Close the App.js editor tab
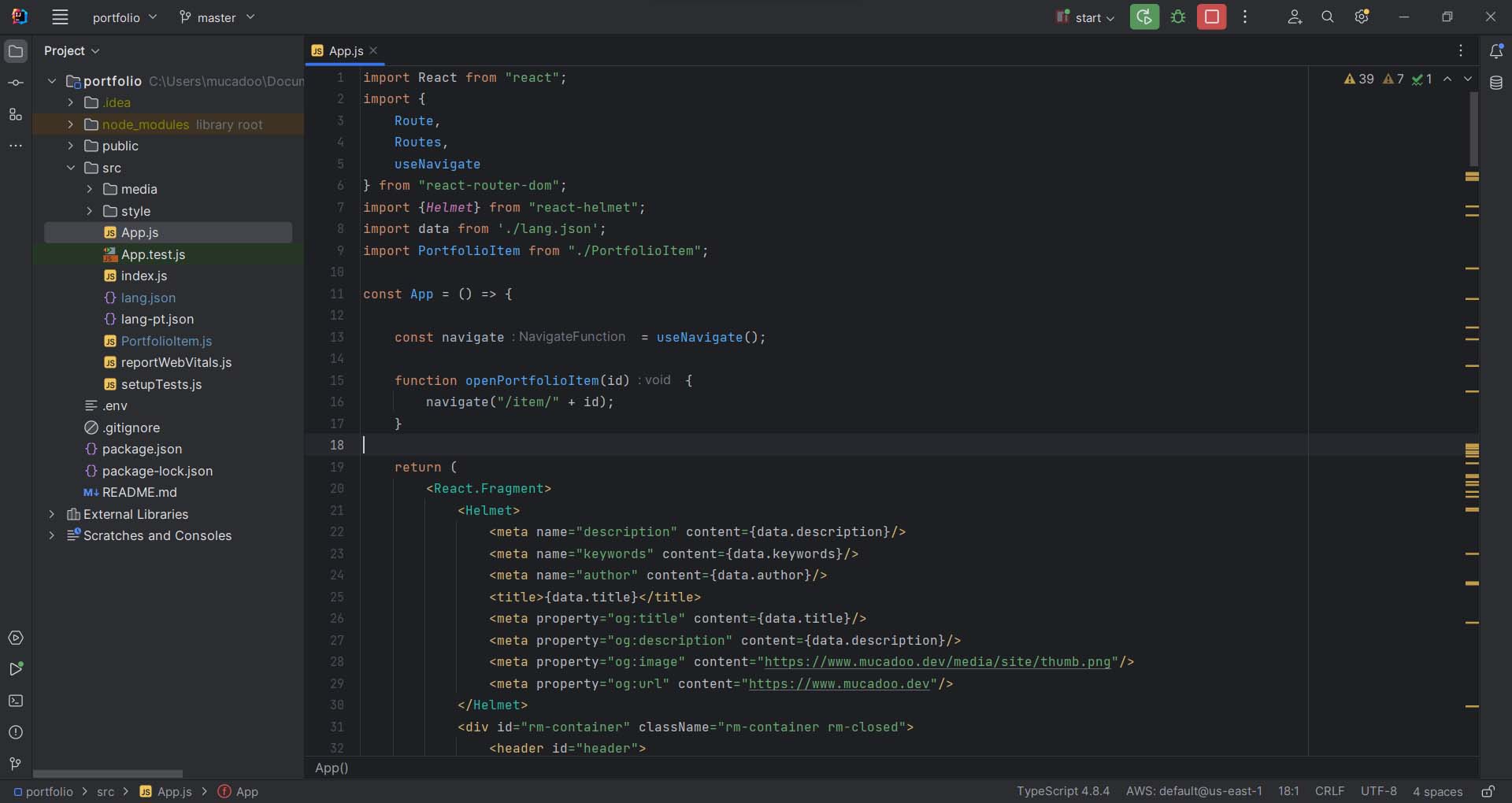The image size is (1512, 803). (374, 50)
